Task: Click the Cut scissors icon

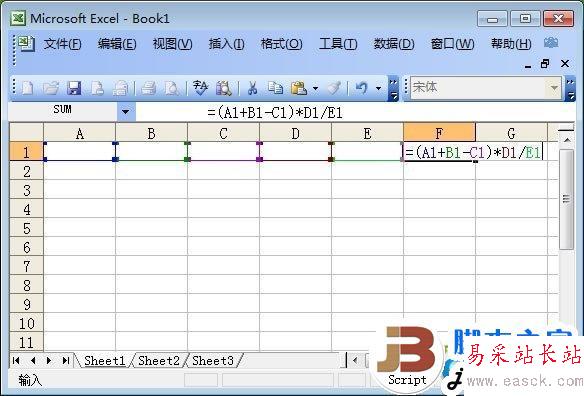Action: [x=252, y=88]
